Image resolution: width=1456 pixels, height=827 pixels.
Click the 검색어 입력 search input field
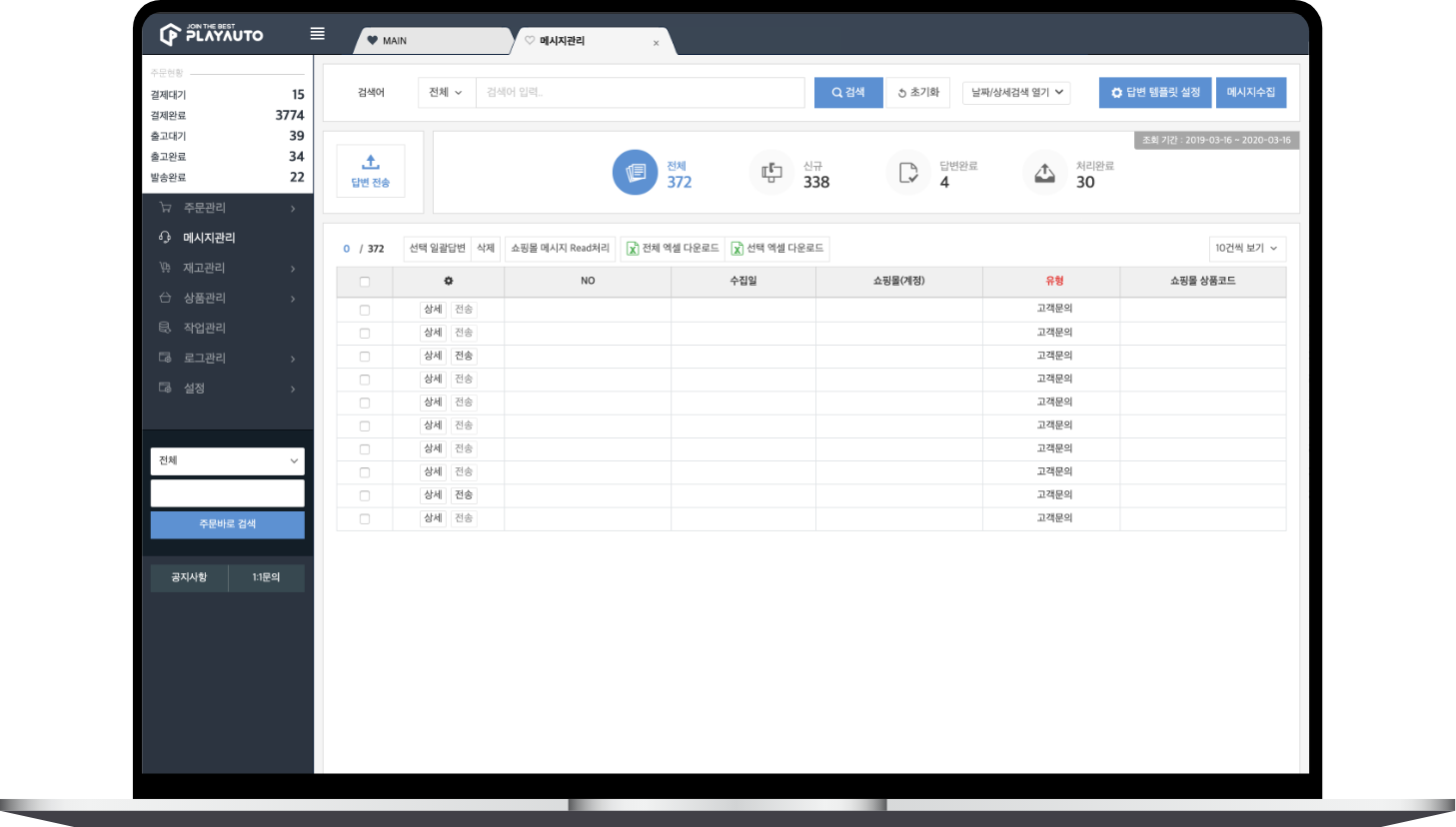click(640, 93)
